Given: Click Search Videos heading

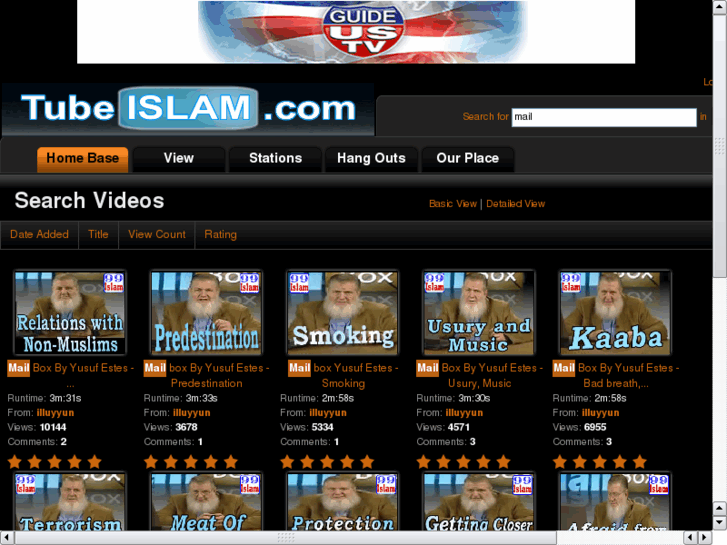Looking at the screenshot, I should (89, 201).
